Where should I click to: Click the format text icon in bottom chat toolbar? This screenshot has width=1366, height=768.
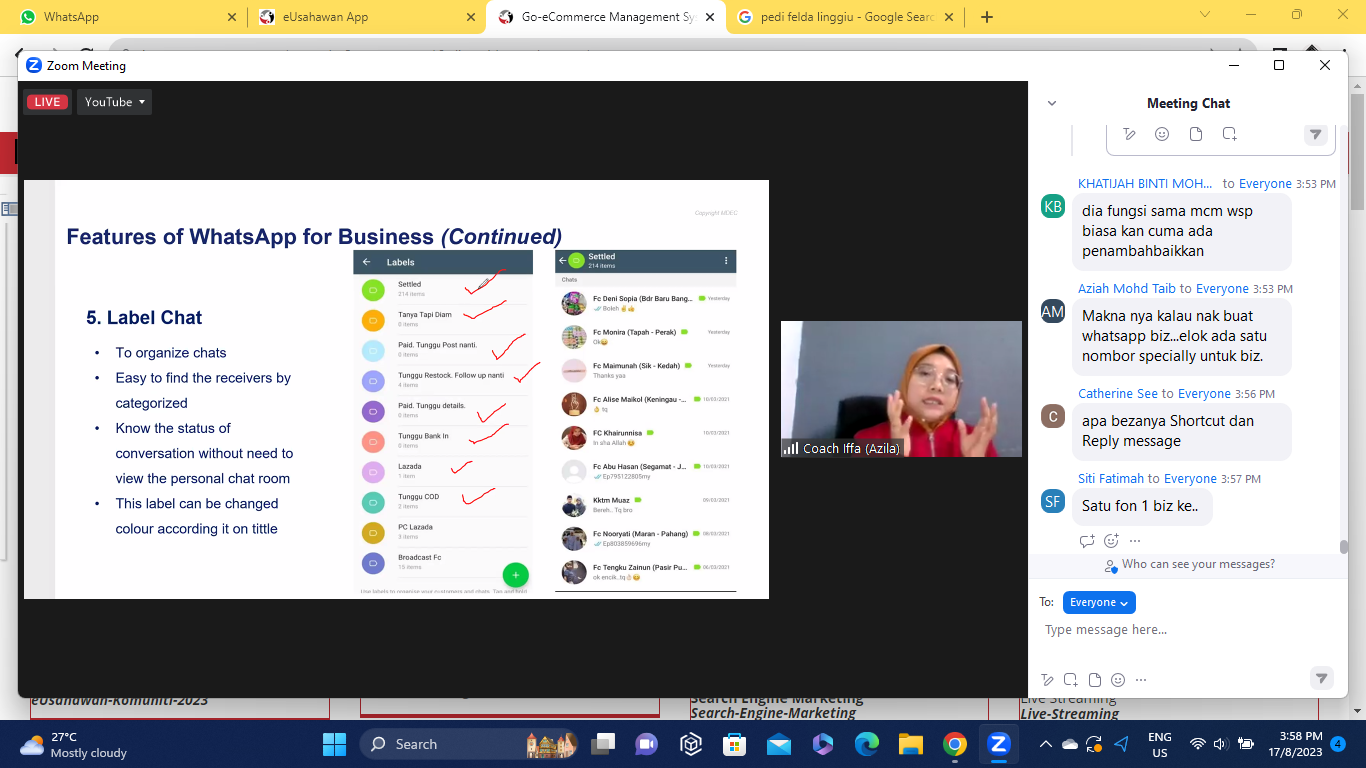click(x=1047, y=679)
